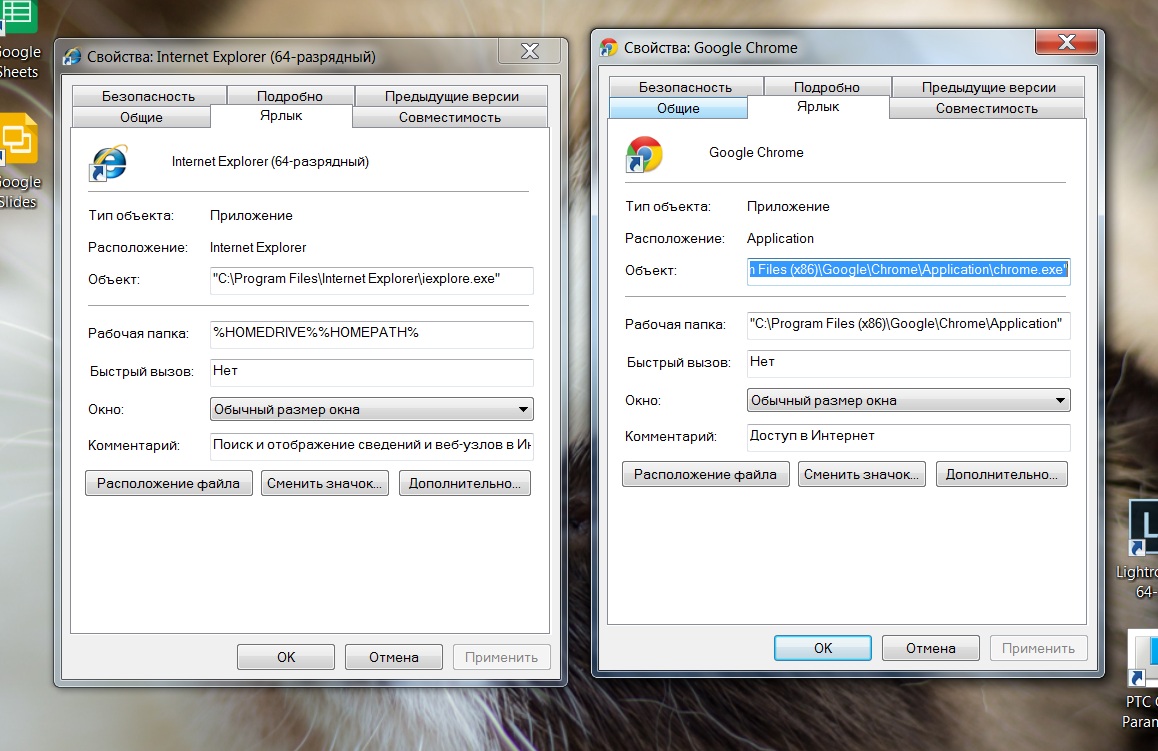Click the Расположение value Application
This screenshot has width=1158, height=751.
point(780,239)
